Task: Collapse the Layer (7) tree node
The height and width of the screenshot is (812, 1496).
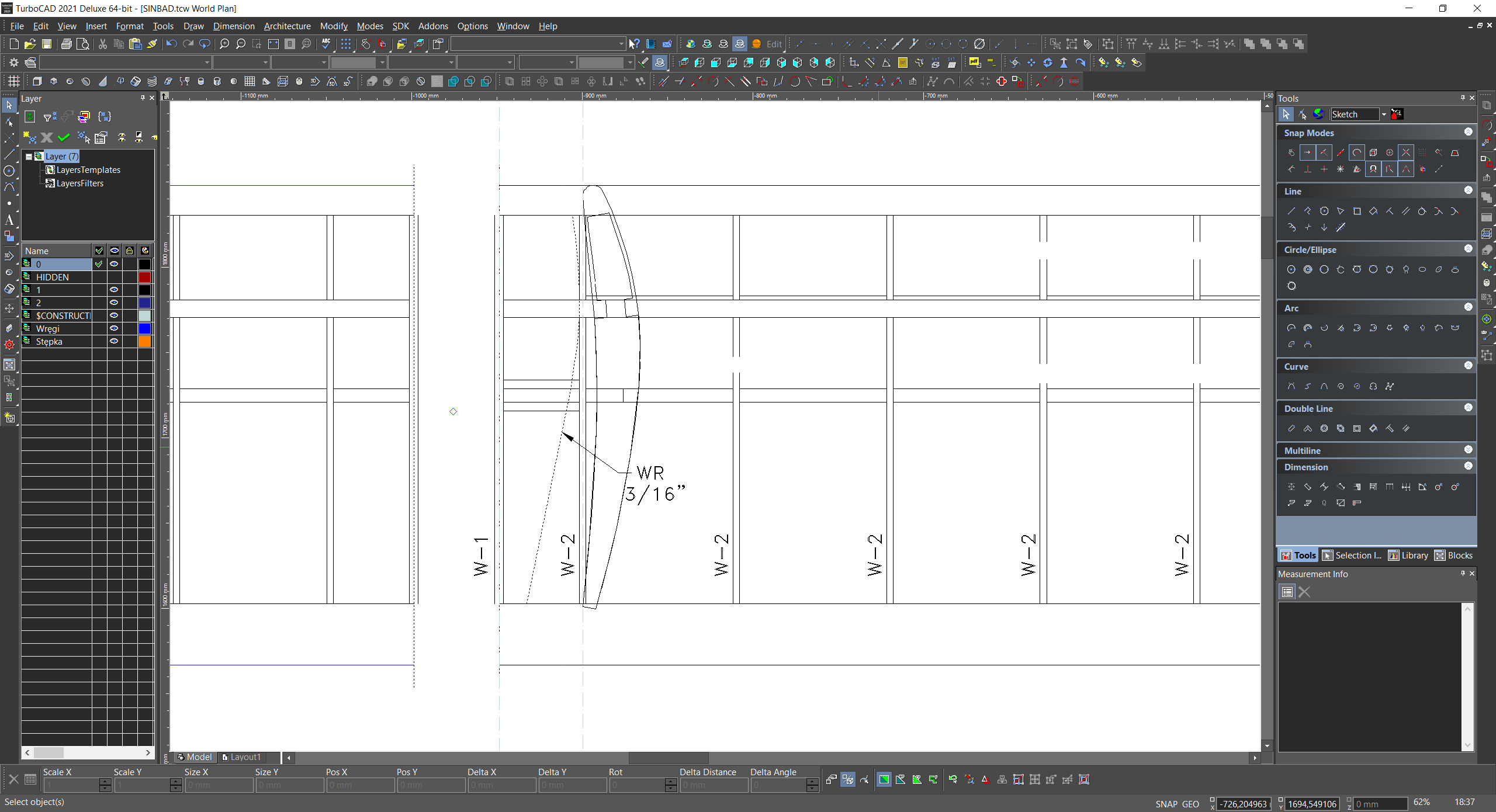Action: click(x=29, y=157)
